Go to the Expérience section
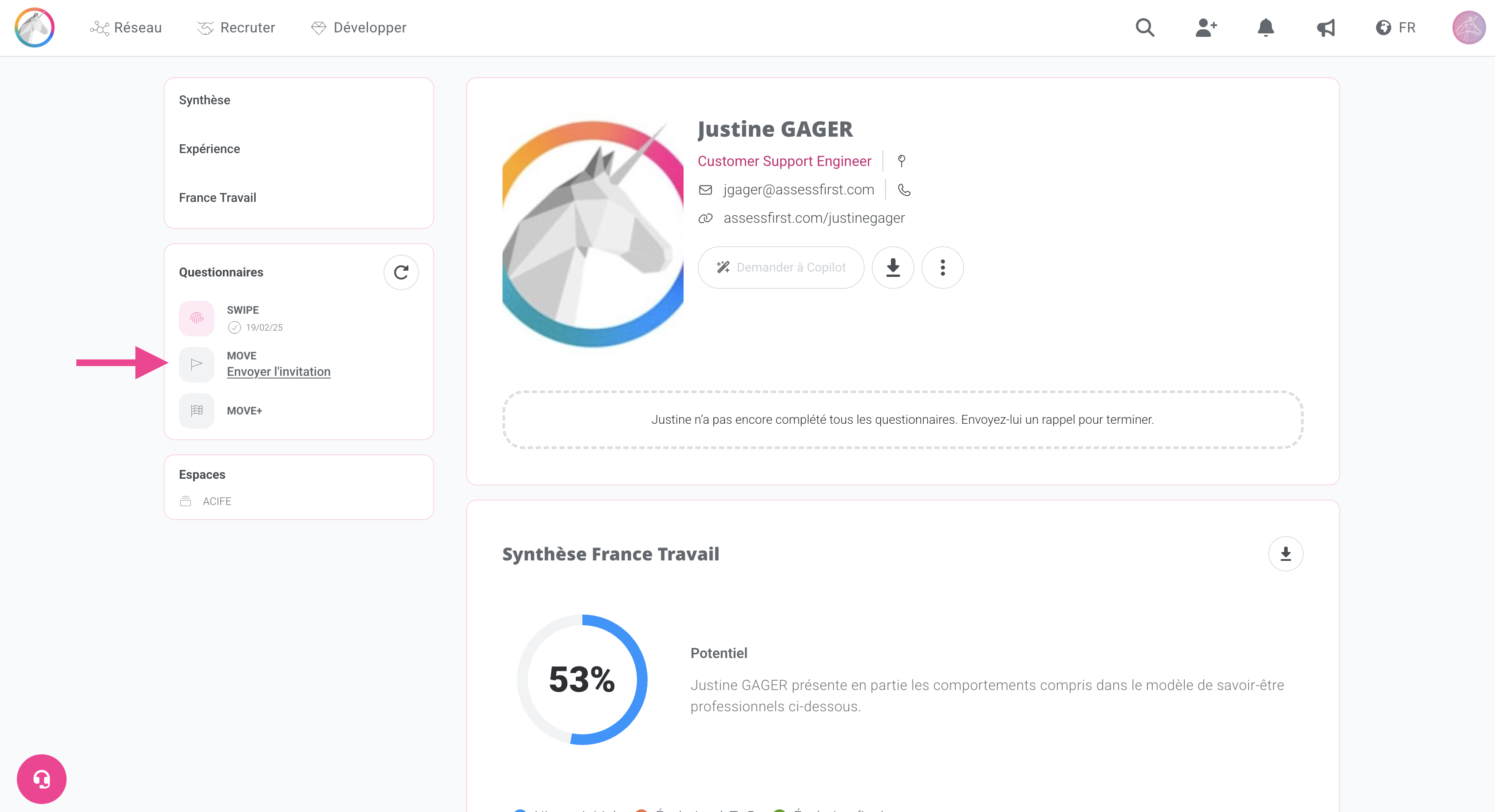Image resolution: width=1495 pixels, height=812 pixels. coord(210,149)
